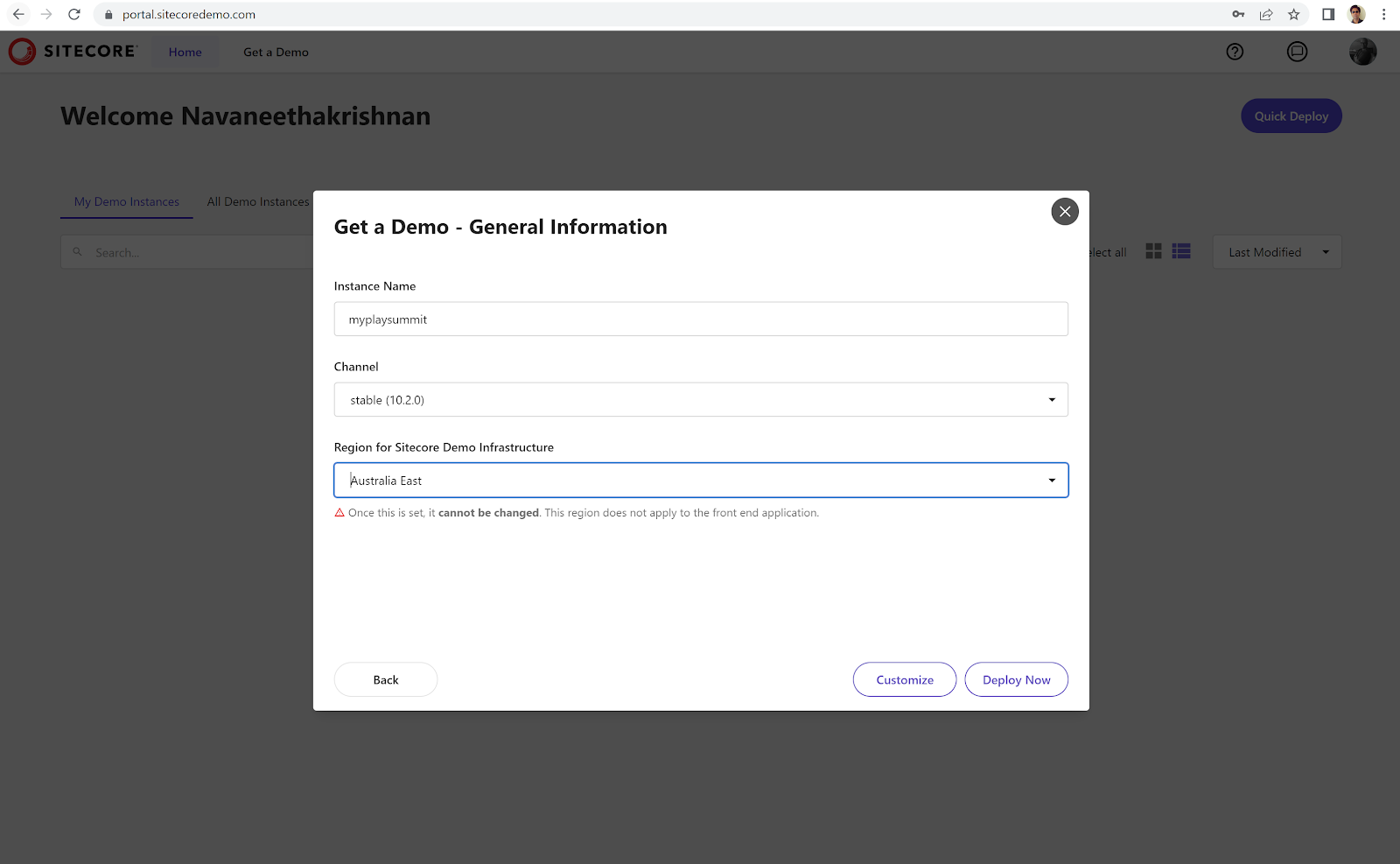Open the chat feedback icon

point(1297,52)
